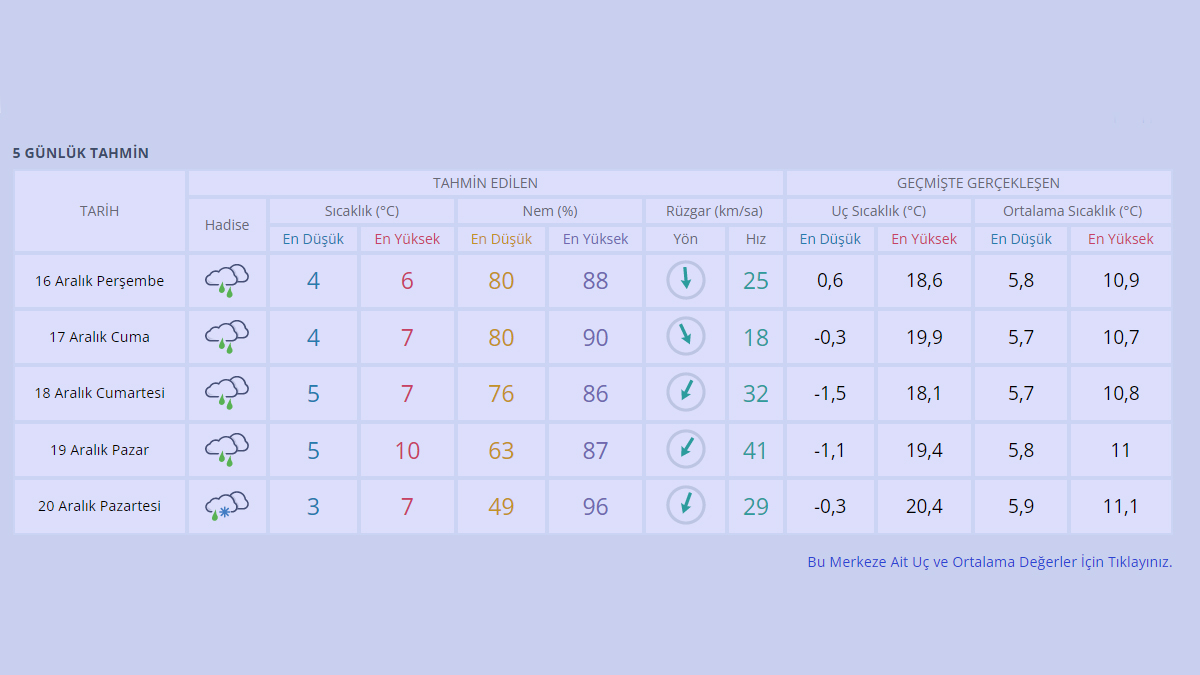Screen dimensions: 1200x675
Task: Click the 5 GÜNLÜK TAHMİN heading
Action: coord(81,153)
